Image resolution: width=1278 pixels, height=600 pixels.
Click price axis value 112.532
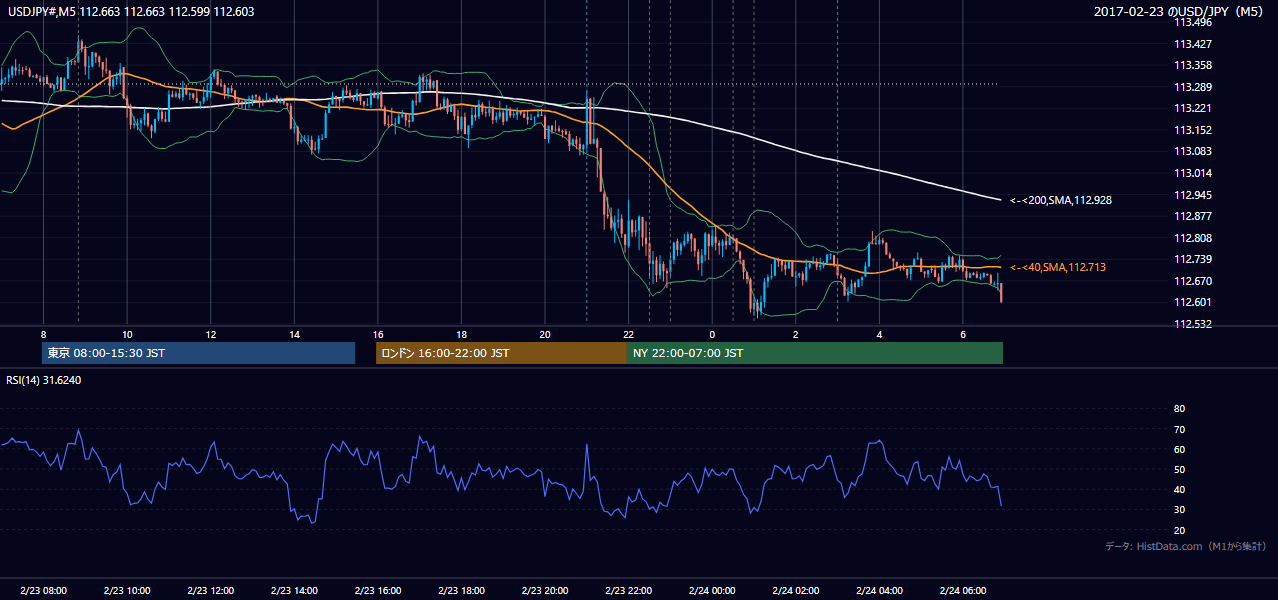(x=1192, y=324)
